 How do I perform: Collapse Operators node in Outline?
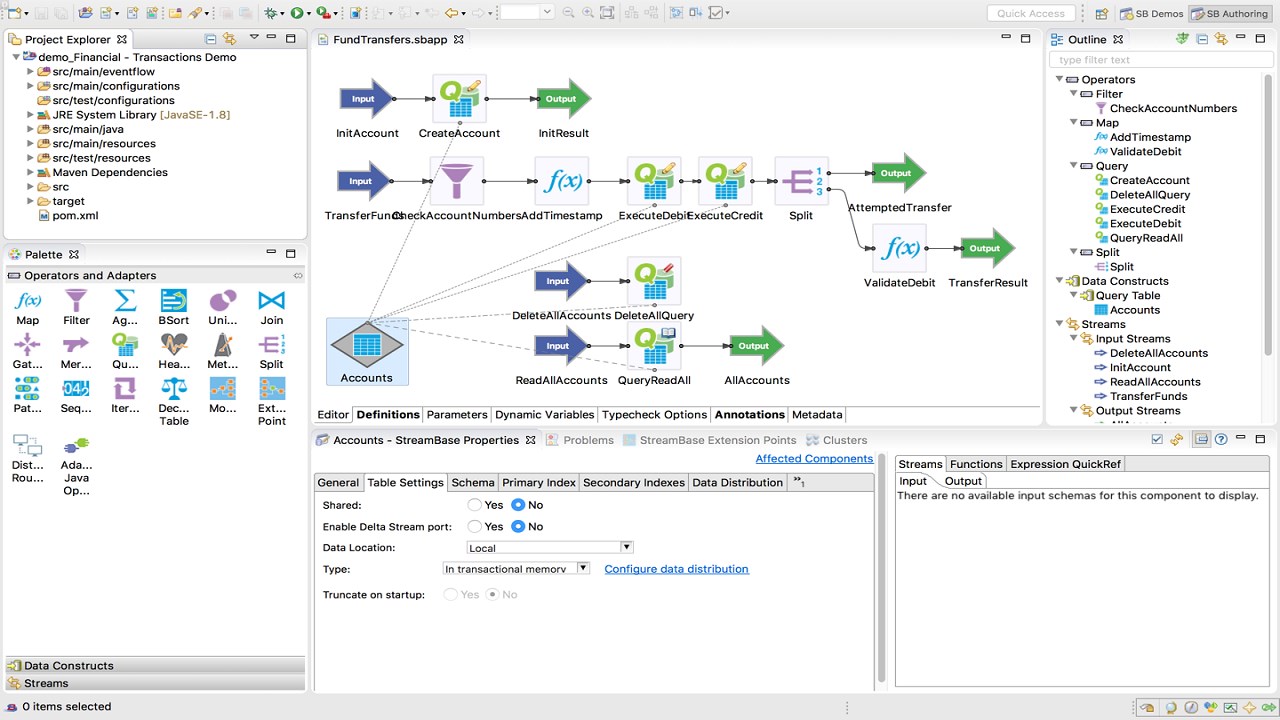click(x=1059, y=79)
